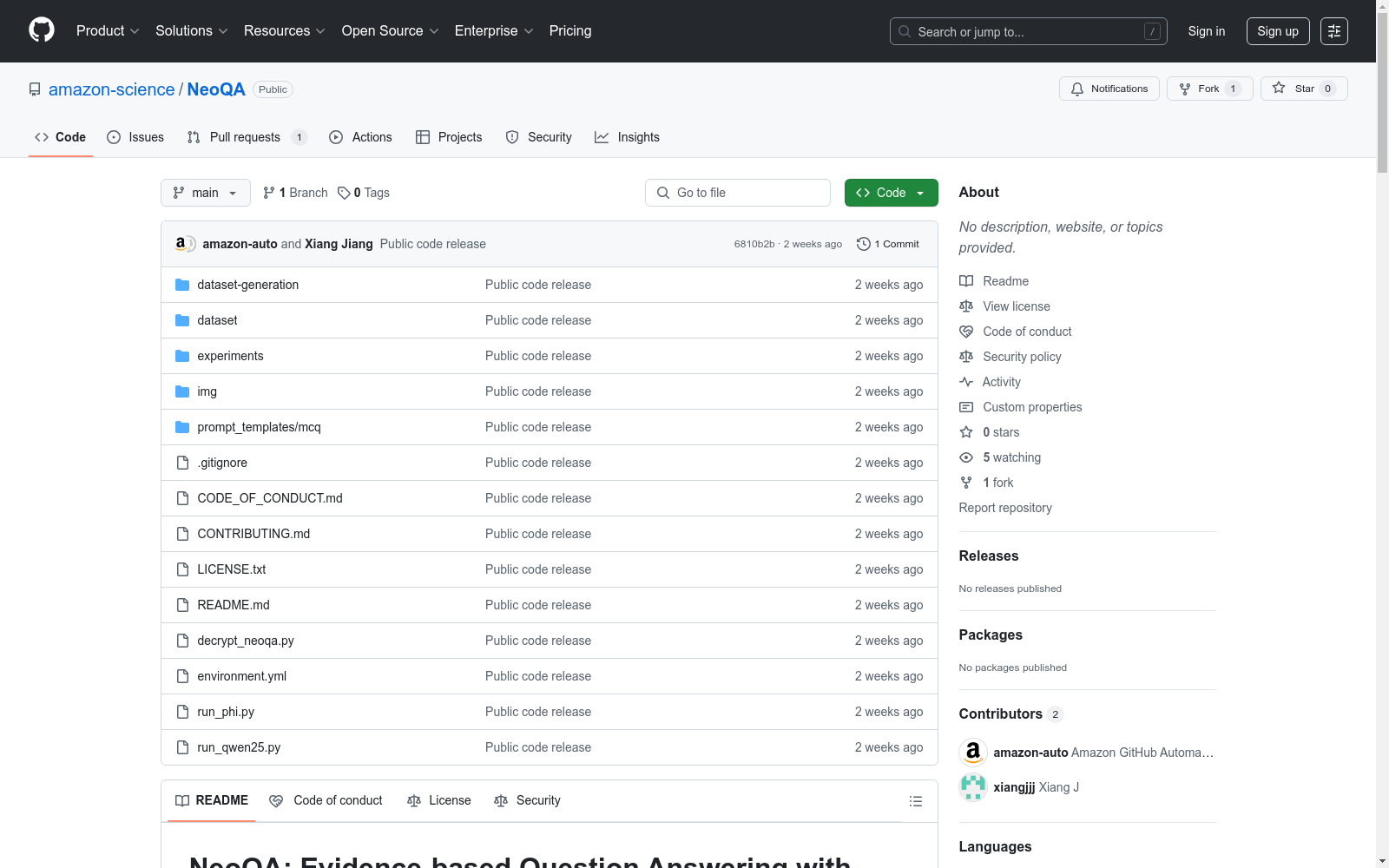Image resolution: width=1389 pixels, height=868 pixels.
Task: Switch to the Issues tab
Action: point(135,137)
